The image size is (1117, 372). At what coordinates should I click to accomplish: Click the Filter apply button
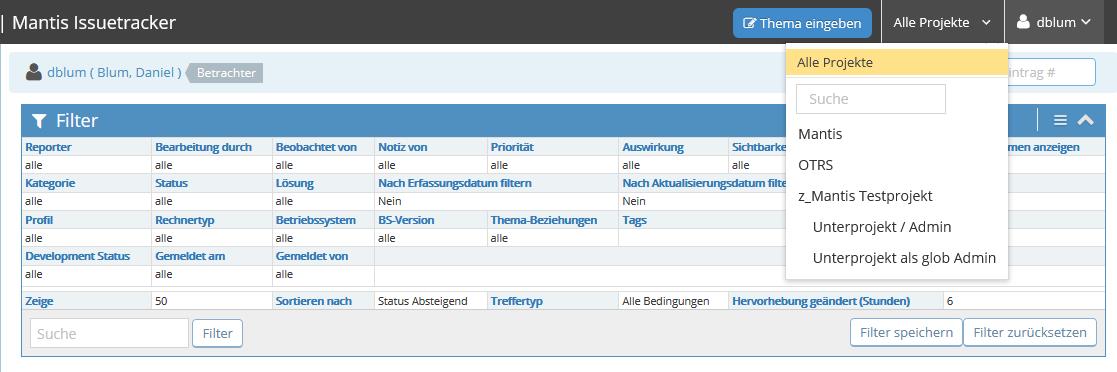[x=217, y=334]
